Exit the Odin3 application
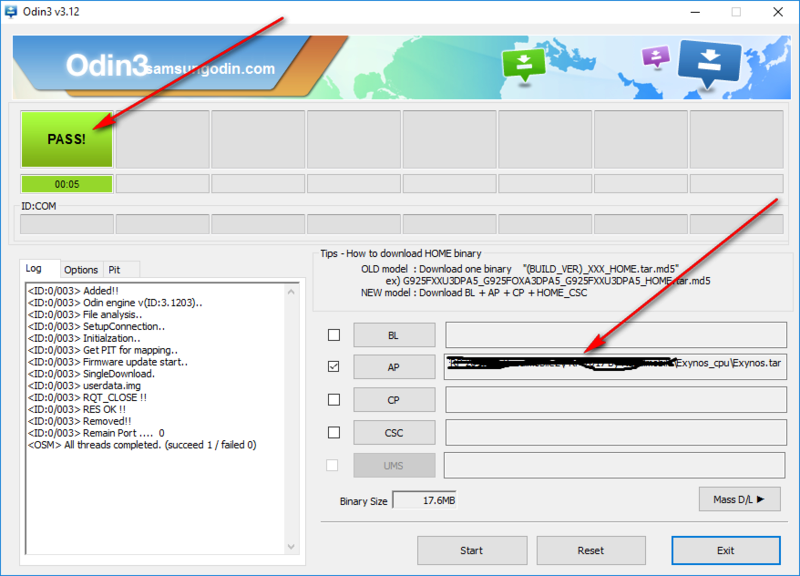The image size is (800, 576). pyautogui.click(x=726, y=550)
